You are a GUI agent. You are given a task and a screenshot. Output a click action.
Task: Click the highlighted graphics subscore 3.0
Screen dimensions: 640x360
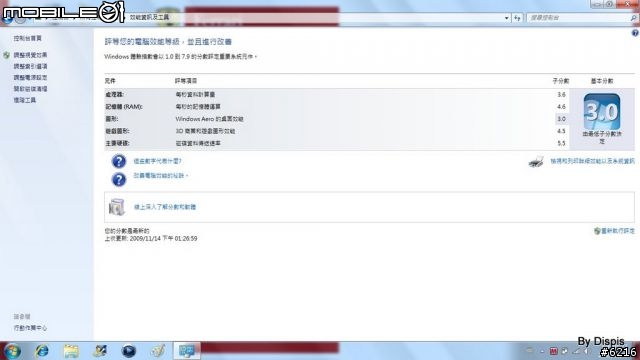[x=561, y=119]
